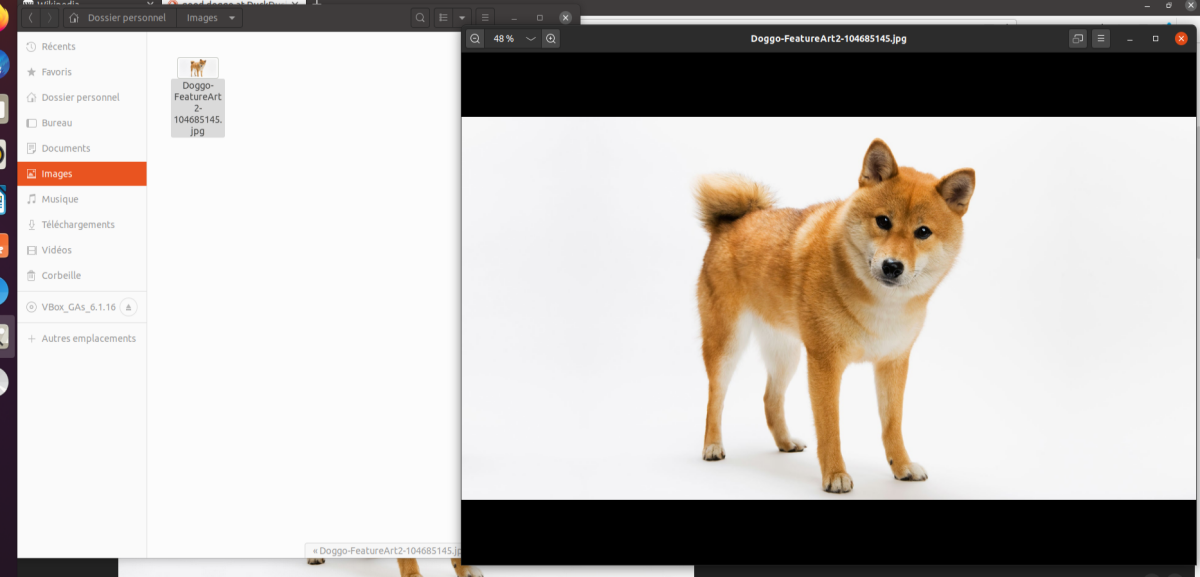
Task: Open Téléchargements in the sidebar
Action: click(82, 225)
